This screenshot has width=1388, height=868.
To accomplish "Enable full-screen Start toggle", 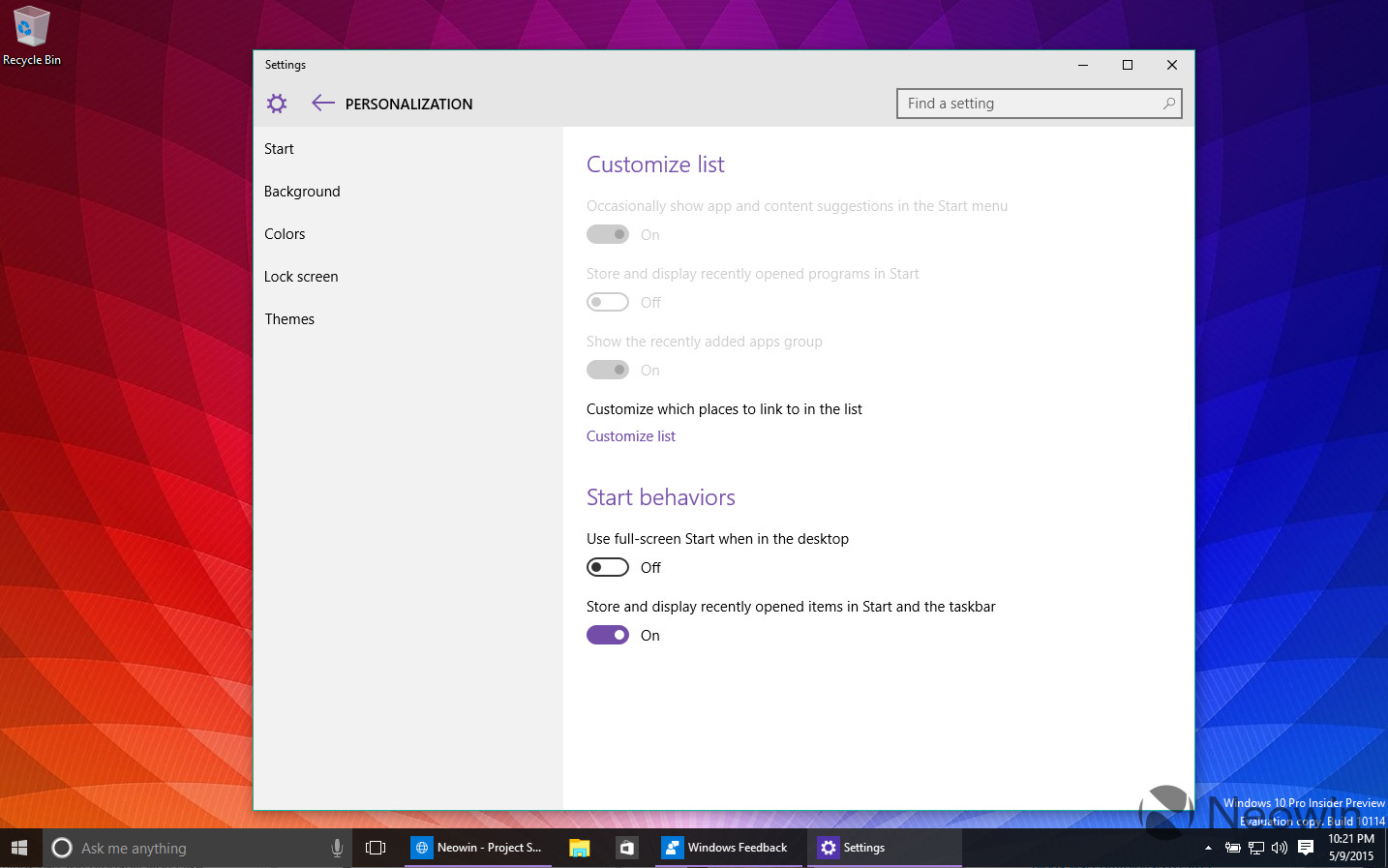I will click(x=608, y=567).
